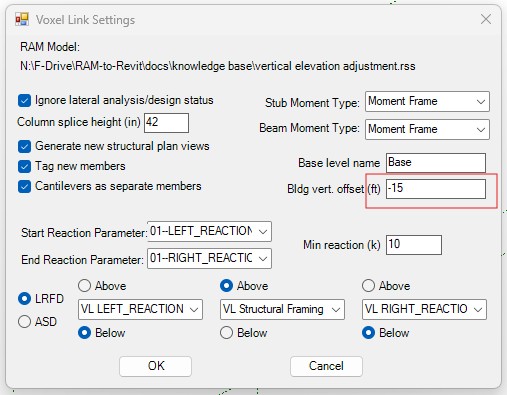Click the End Reaction Parameter: label

point(82,260)
